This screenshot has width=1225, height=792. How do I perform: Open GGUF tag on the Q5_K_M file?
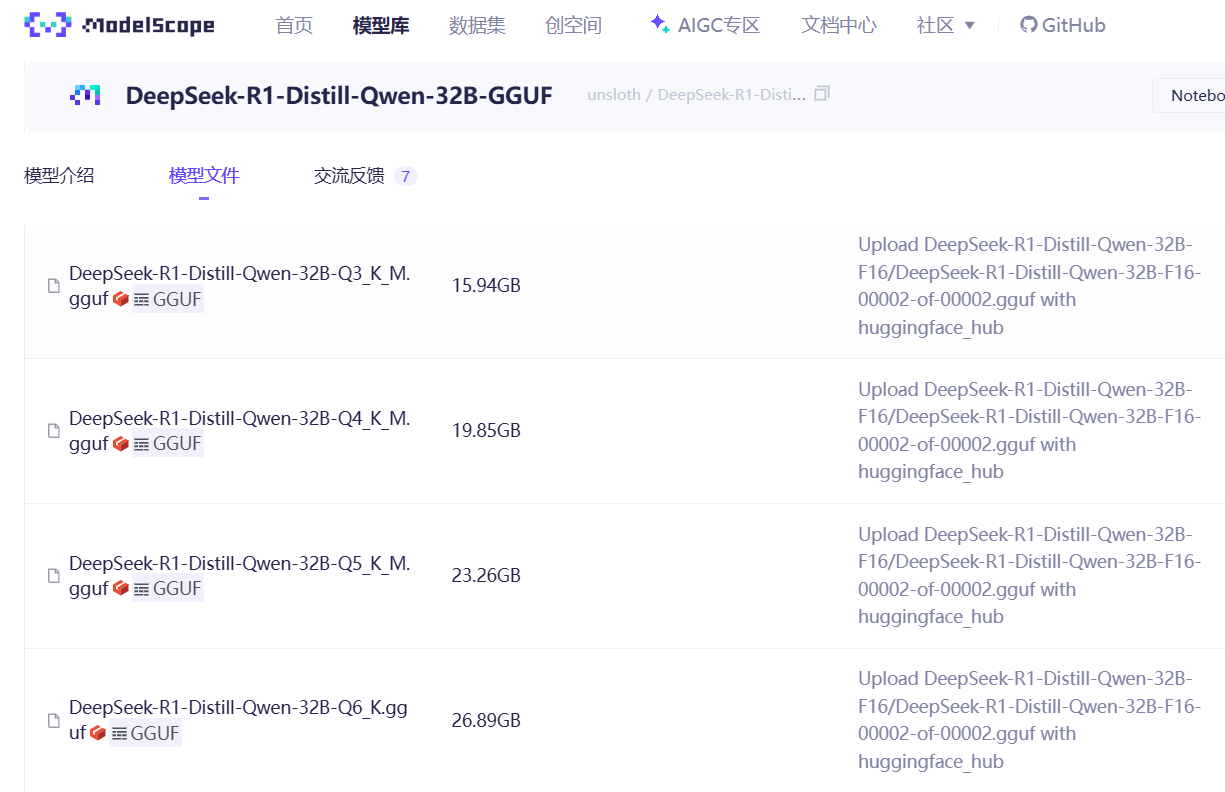tap(168, 589)
